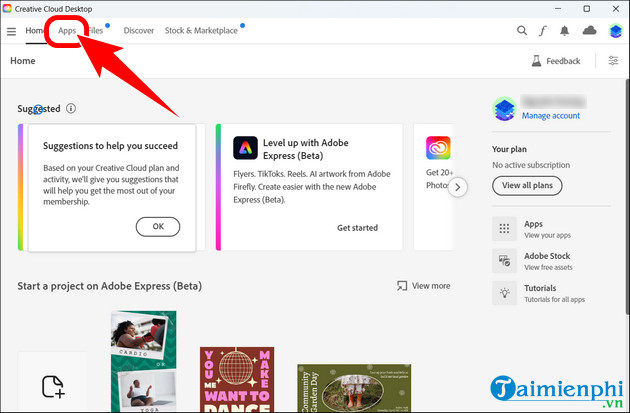Maximize the Creative Cloud Desktop window
Viewport: 630px width, 413px height.
(x=587, y=8)
